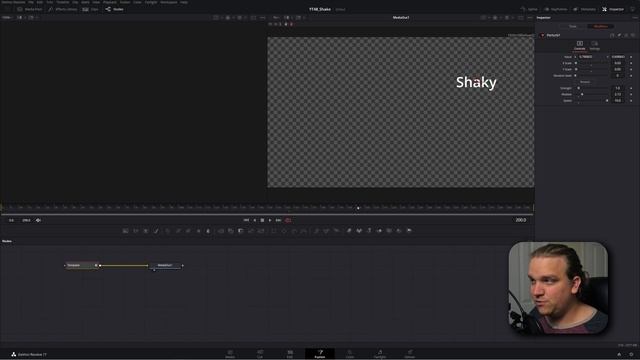Screen dimensions: 640x360
Task: Open the left viewer more options menu
Action: pyautogui.click(x=262, y=18)
